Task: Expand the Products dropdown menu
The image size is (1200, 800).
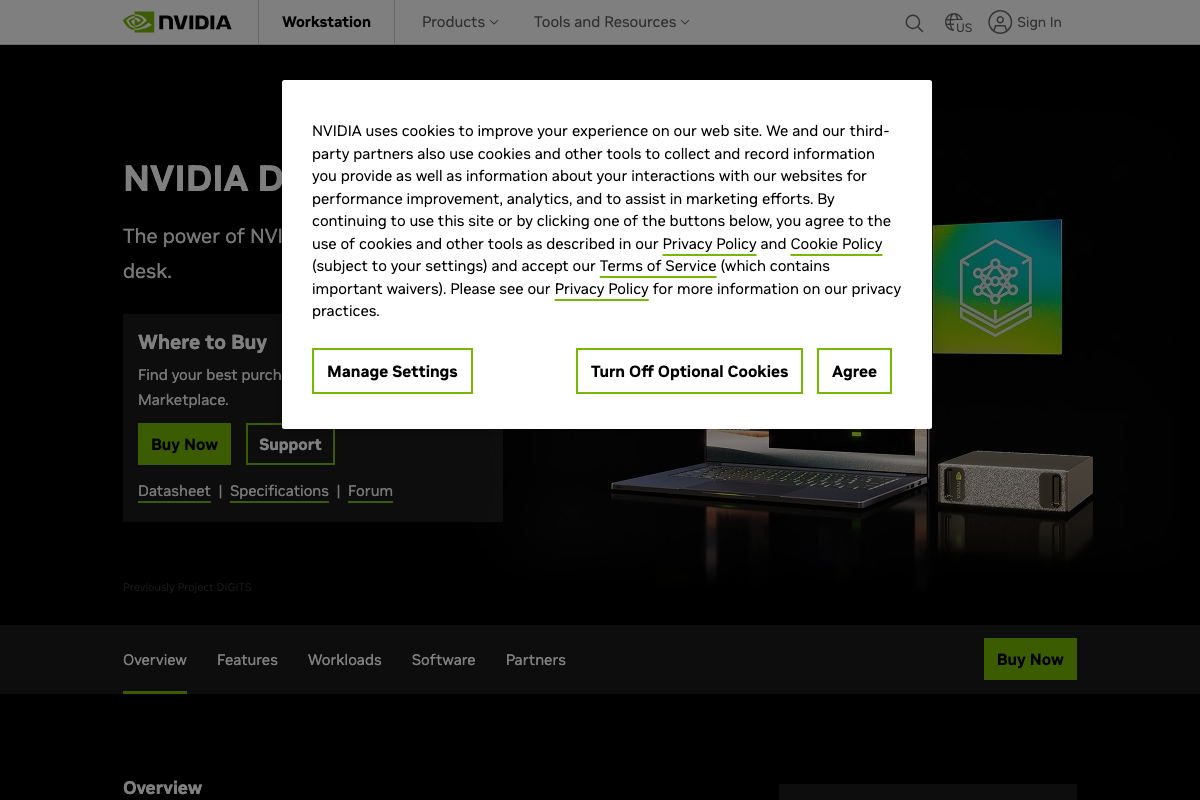Action: pos(460,22)
